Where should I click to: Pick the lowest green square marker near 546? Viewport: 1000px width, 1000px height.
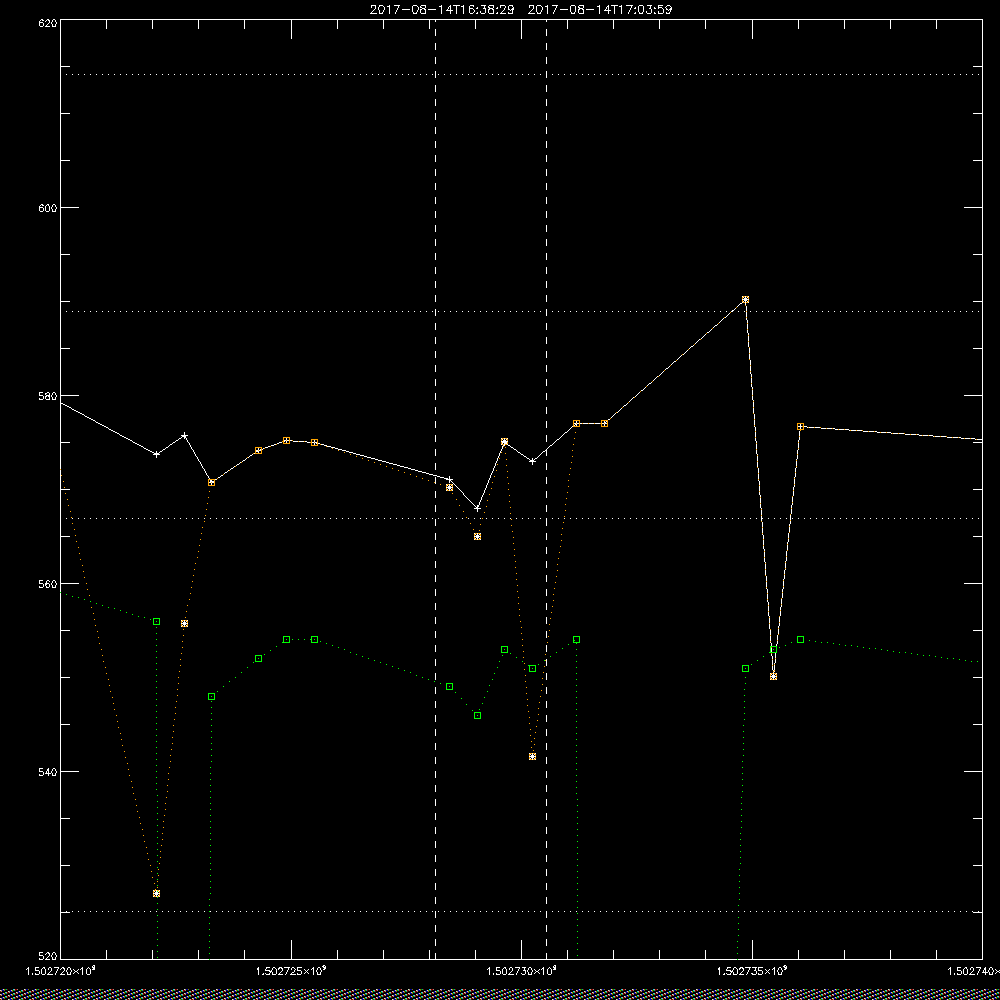(x=478, y=716)
